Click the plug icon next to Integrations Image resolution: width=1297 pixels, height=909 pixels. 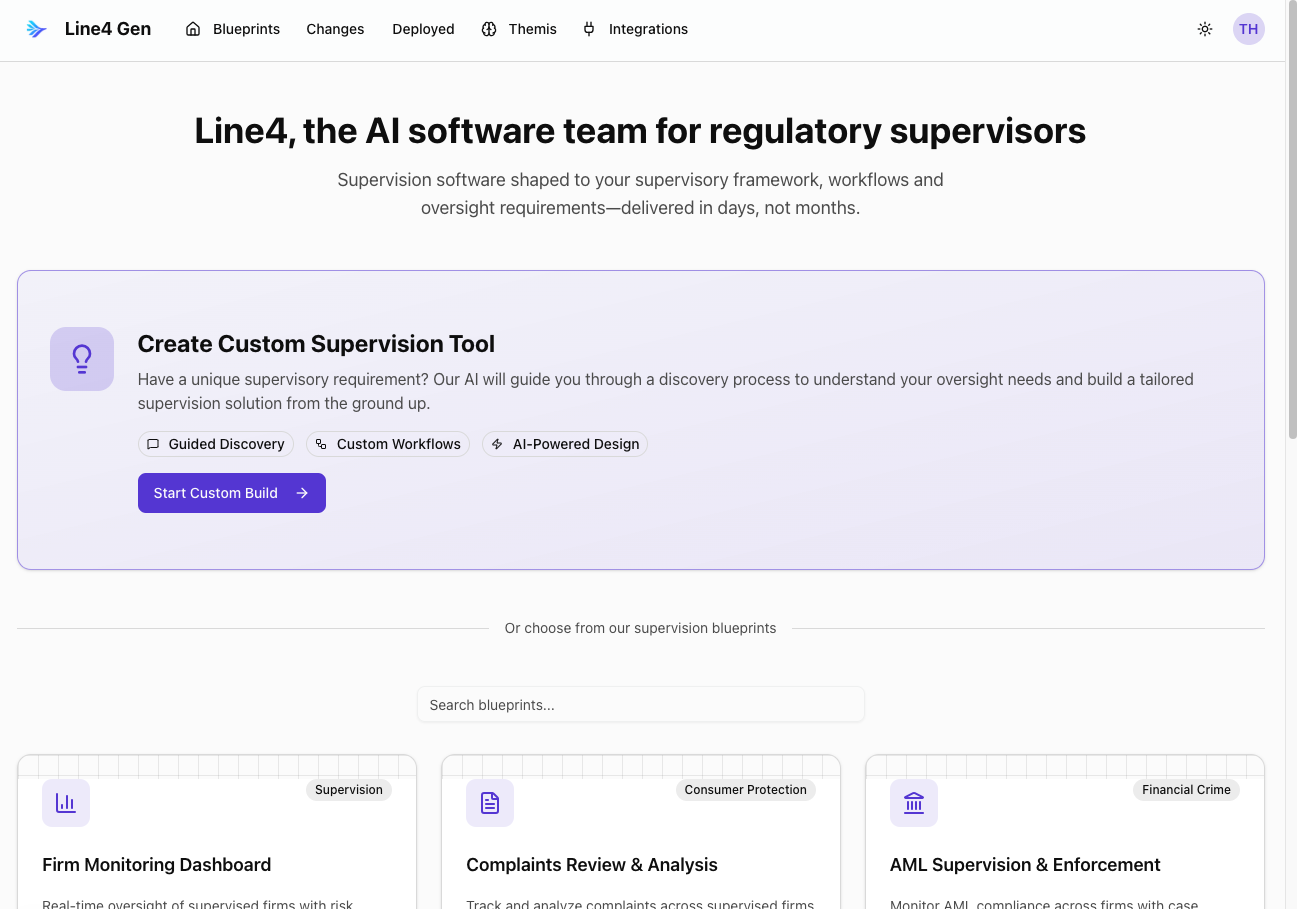tap(588, 29)
